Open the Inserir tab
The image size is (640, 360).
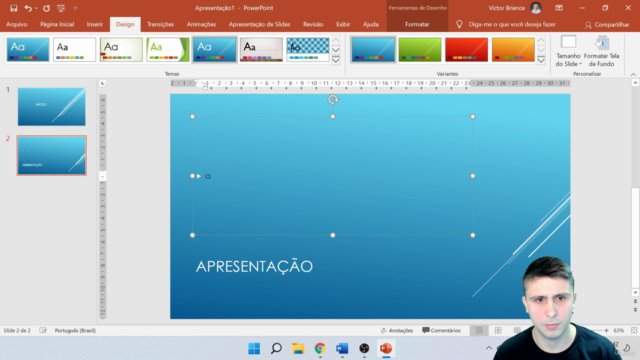pos(95,24)
